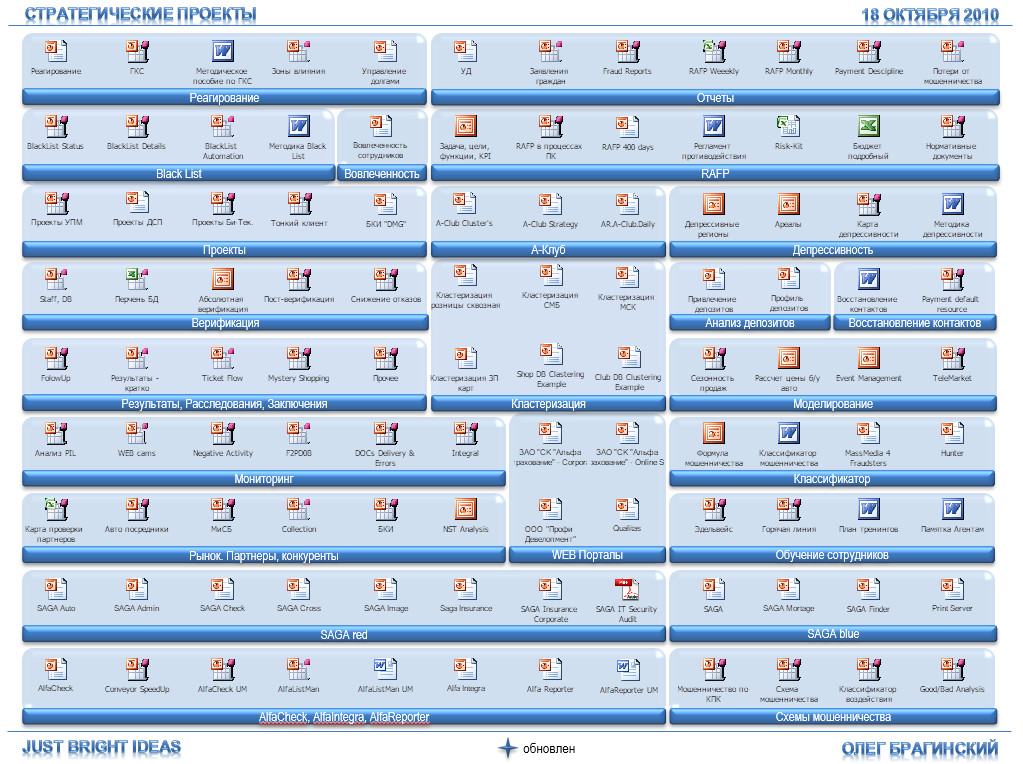Open the Payment Discipline icon
This screenshot has height=764, width=1023.
tap(869, 51)
